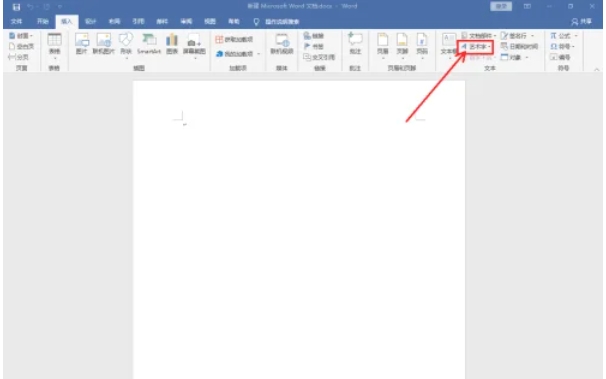The height and width of the screenshot is (379, 606).
Task: Switch to the Review (审阅) tab
Action: coord(186,22)
